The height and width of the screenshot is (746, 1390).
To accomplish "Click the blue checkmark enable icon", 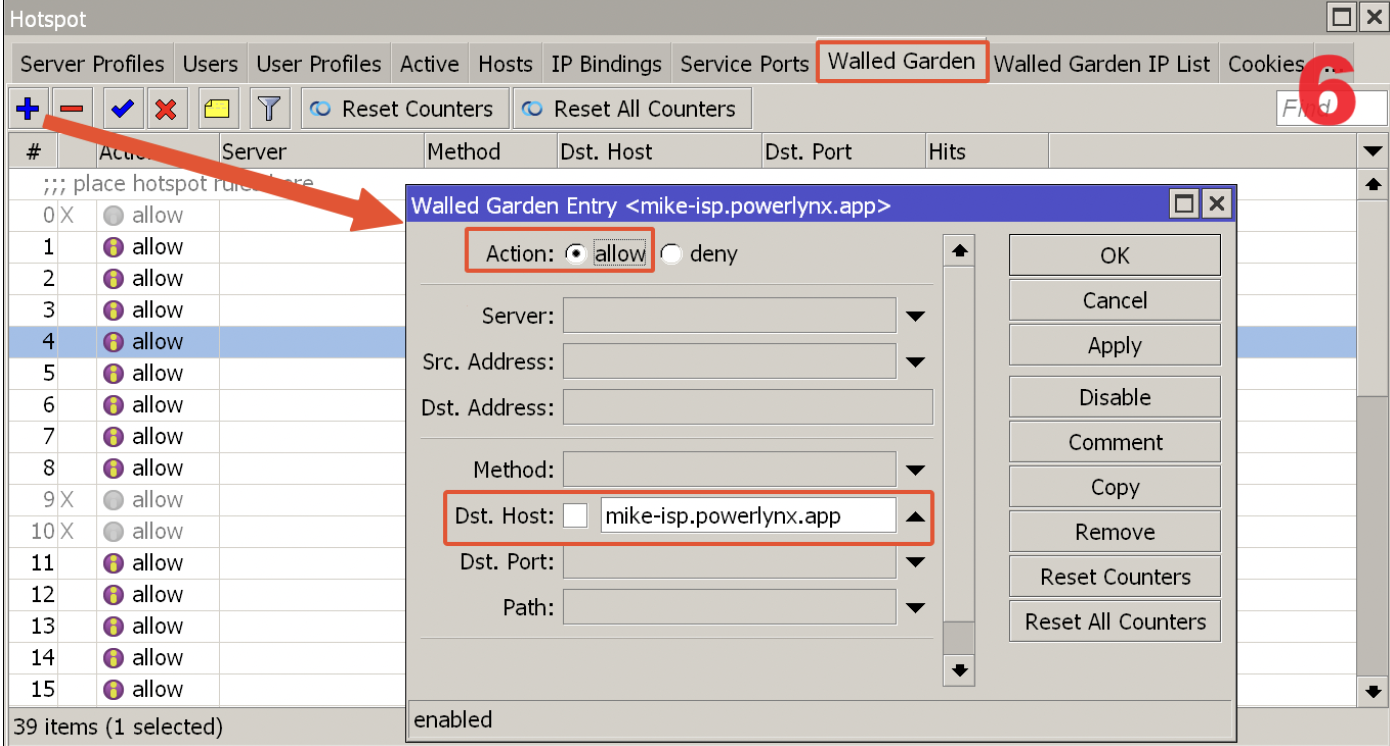I will tap(122, 109).
